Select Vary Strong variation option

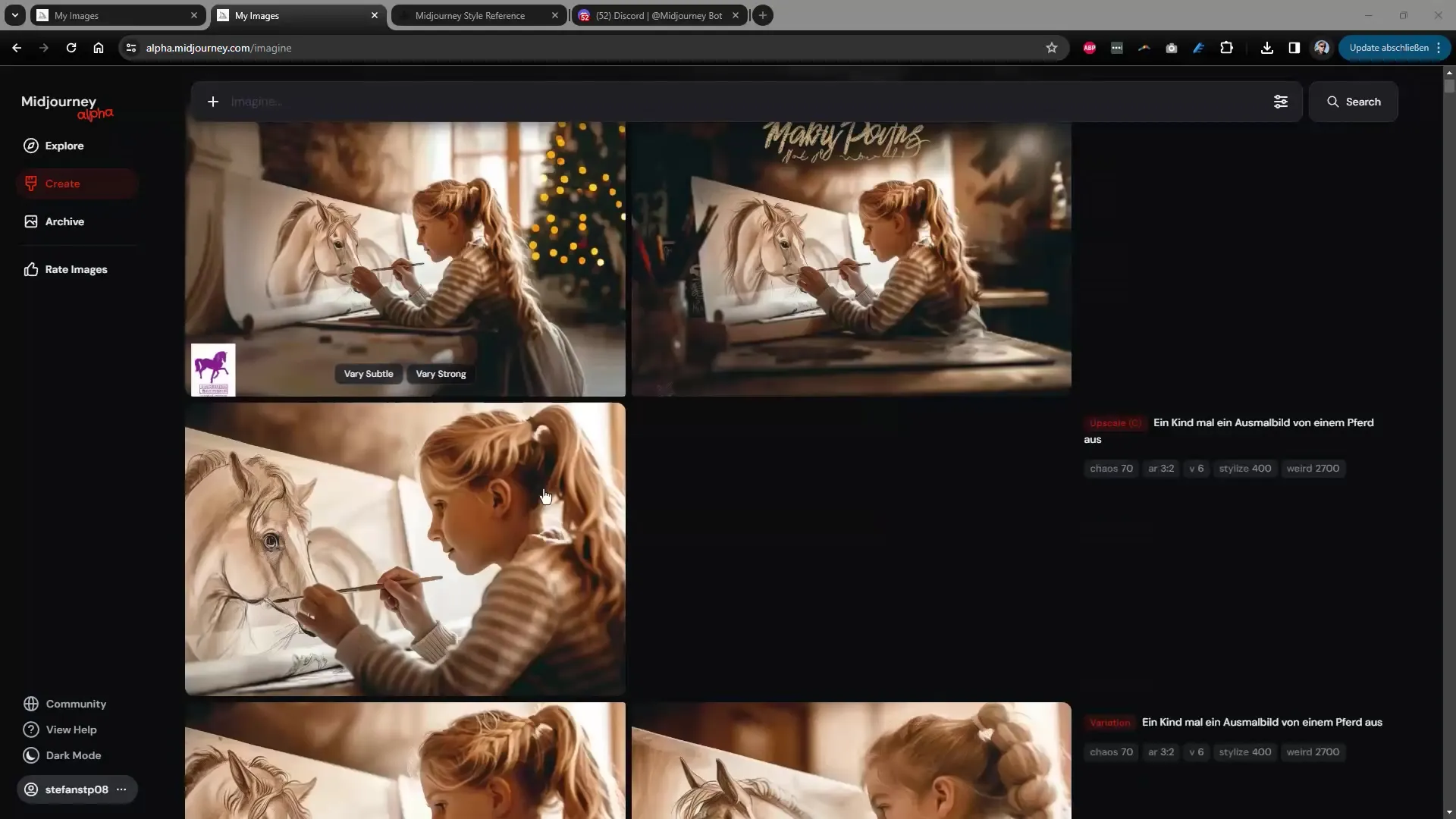[x=440, y=374]
